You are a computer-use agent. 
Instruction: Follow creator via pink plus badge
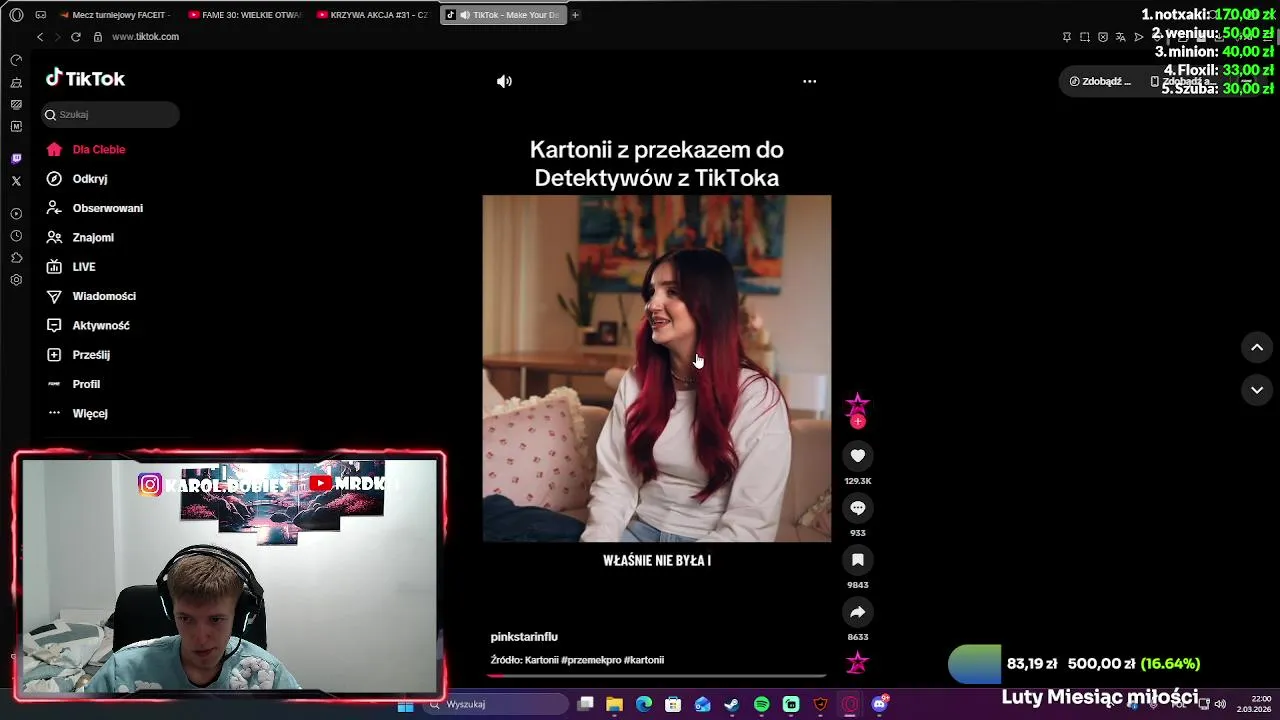857,421
